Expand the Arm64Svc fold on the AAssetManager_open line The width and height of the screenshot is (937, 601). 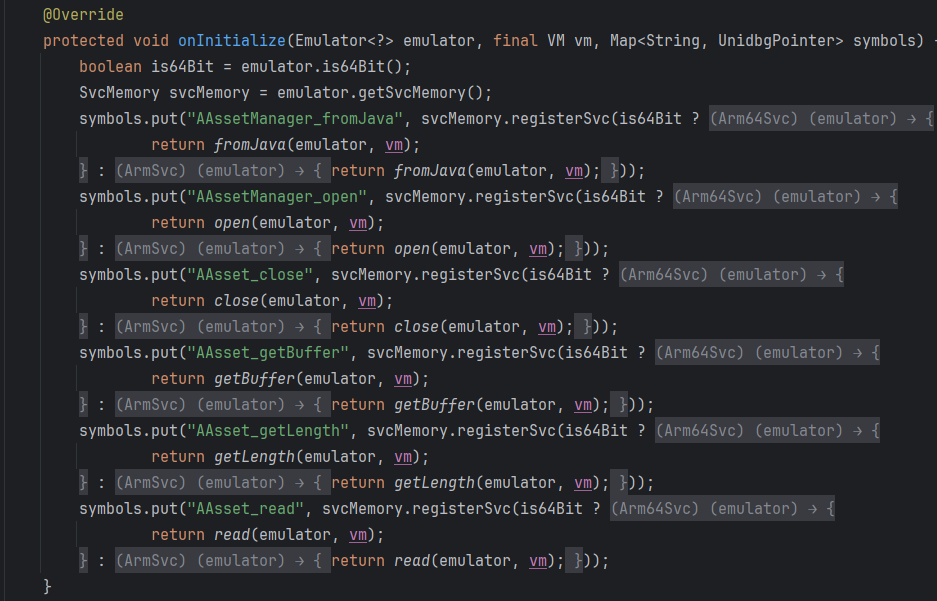tap(785, 197)
